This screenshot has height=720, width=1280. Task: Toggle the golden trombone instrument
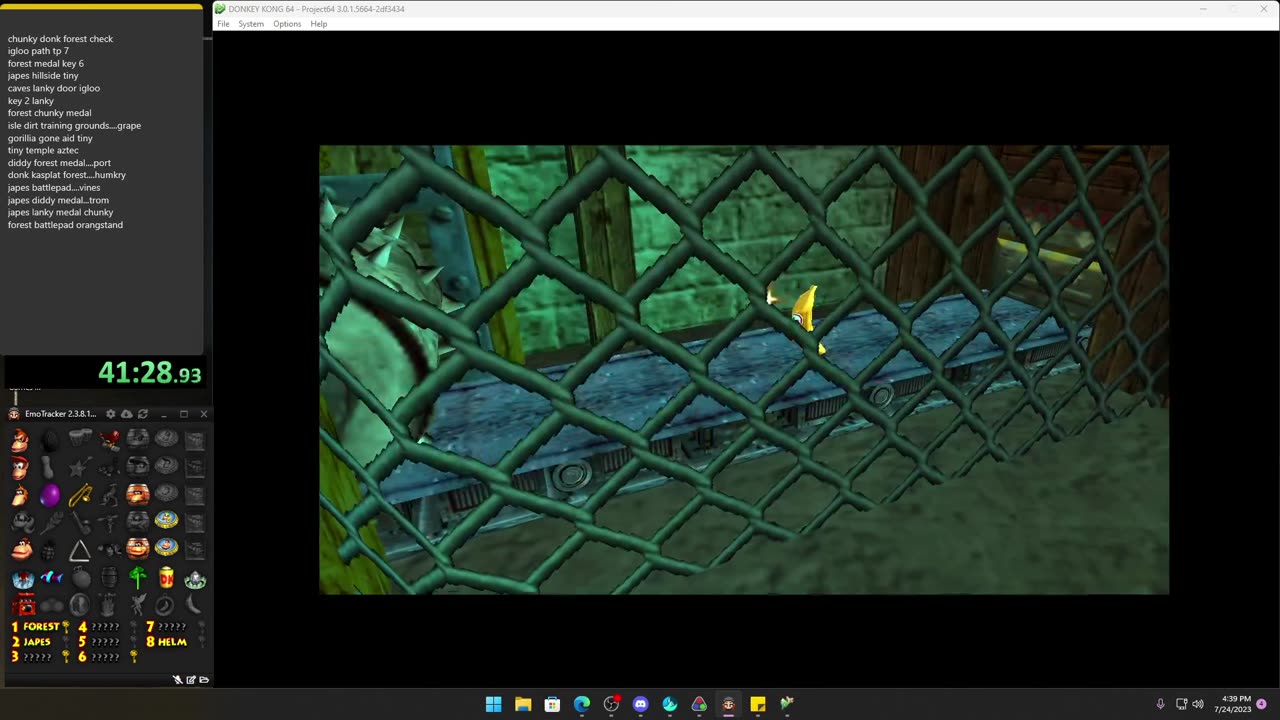coord(79,495)
